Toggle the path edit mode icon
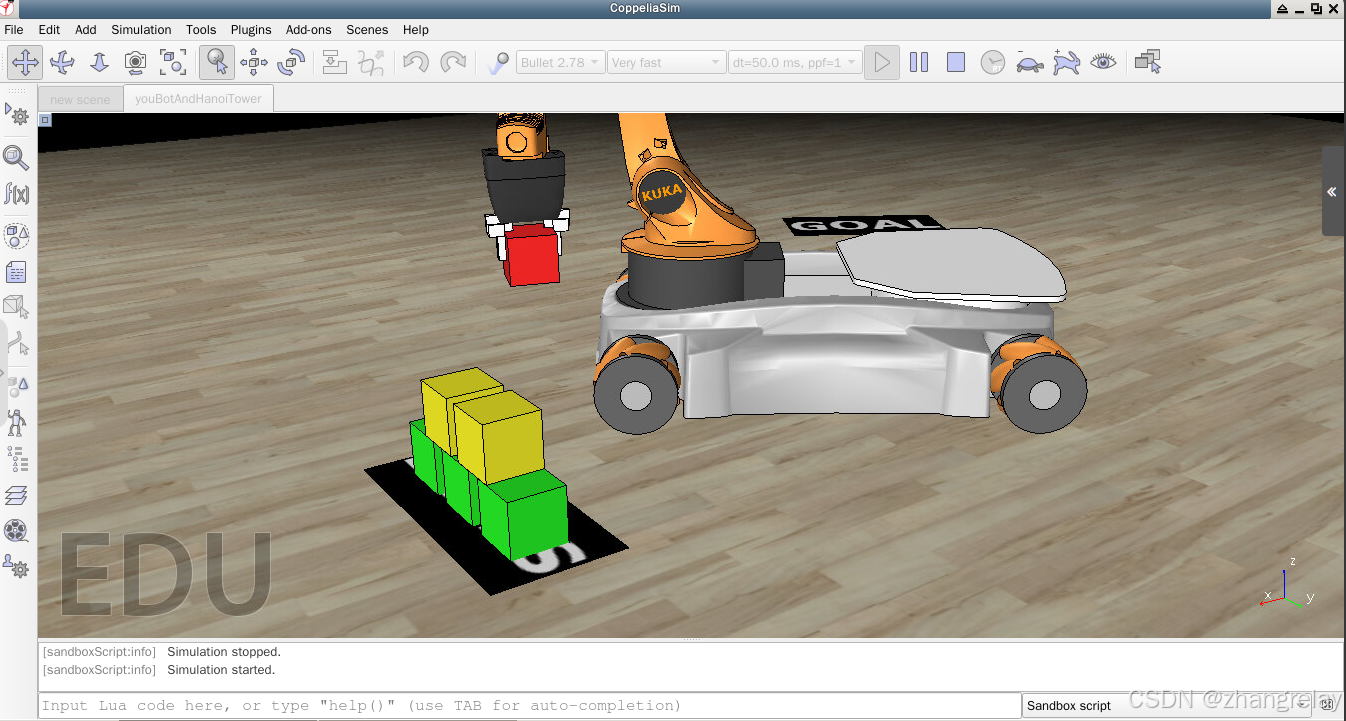 point(17,343)
